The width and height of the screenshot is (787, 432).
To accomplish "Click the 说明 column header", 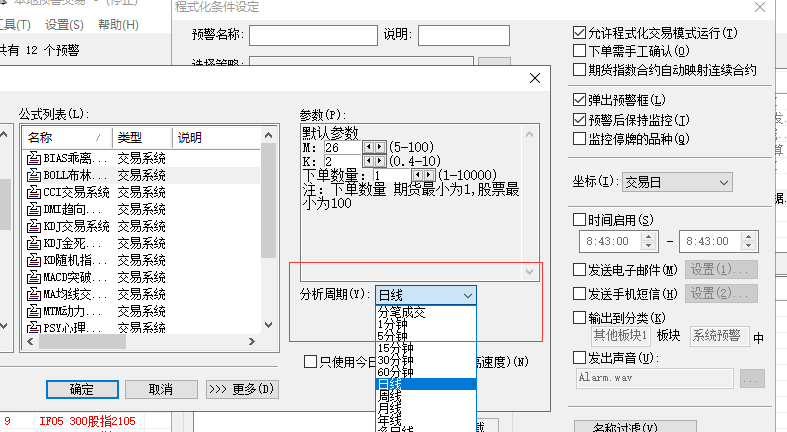I will 217,137.
